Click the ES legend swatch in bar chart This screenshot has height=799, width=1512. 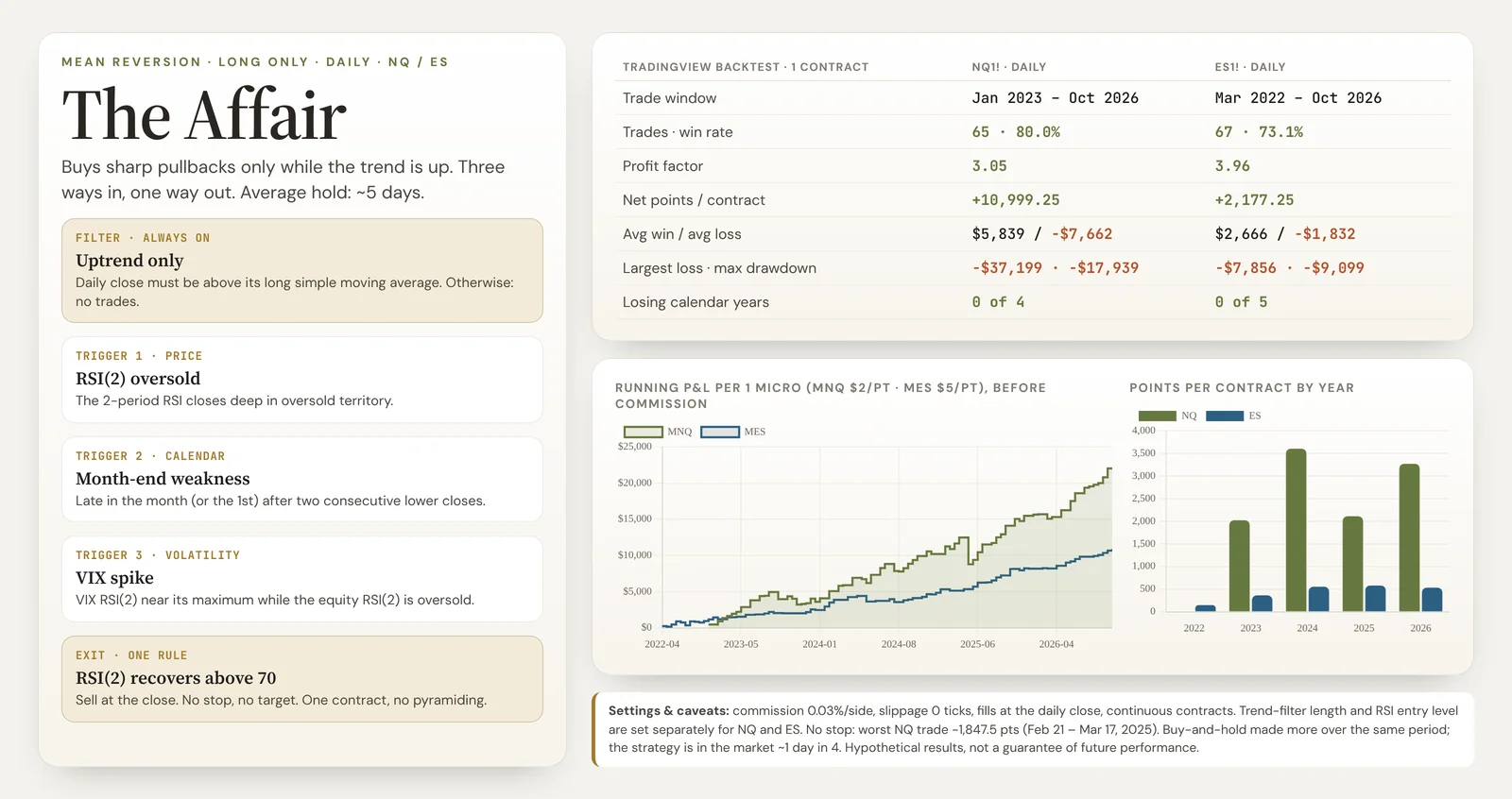(x=1225, y=416)
